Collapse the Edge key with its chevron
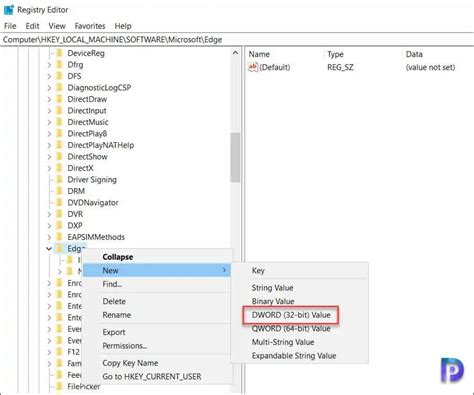 tap(49, 249)
